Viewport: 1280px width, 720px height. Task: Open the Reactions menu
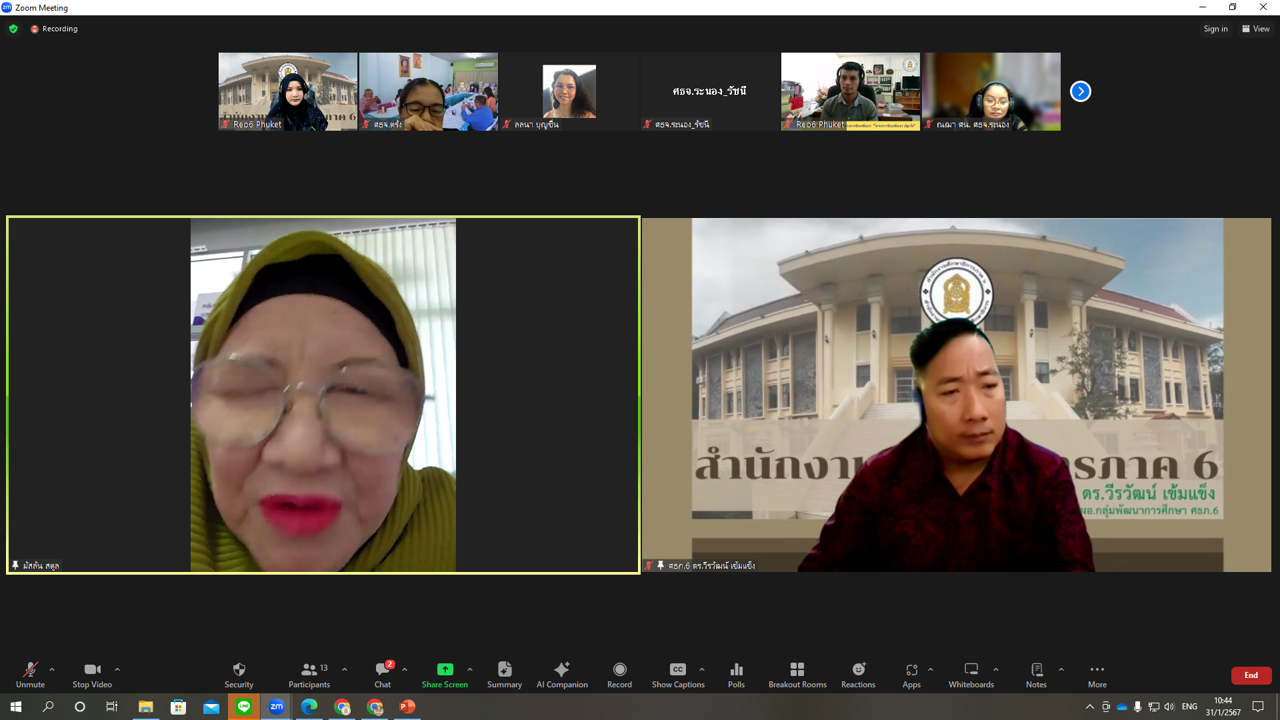coord(858,675)
